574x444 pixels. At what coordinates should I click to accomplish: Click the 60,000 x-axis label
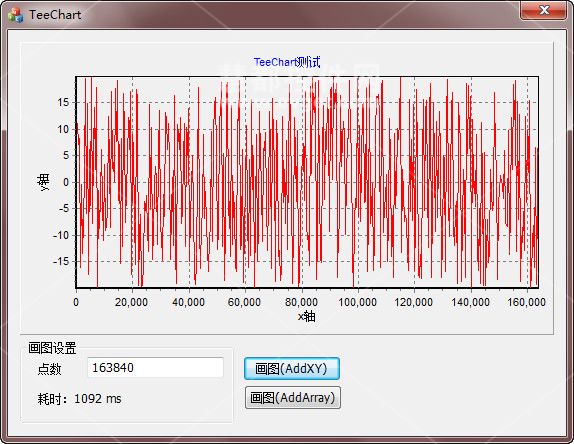pos(244,302)
